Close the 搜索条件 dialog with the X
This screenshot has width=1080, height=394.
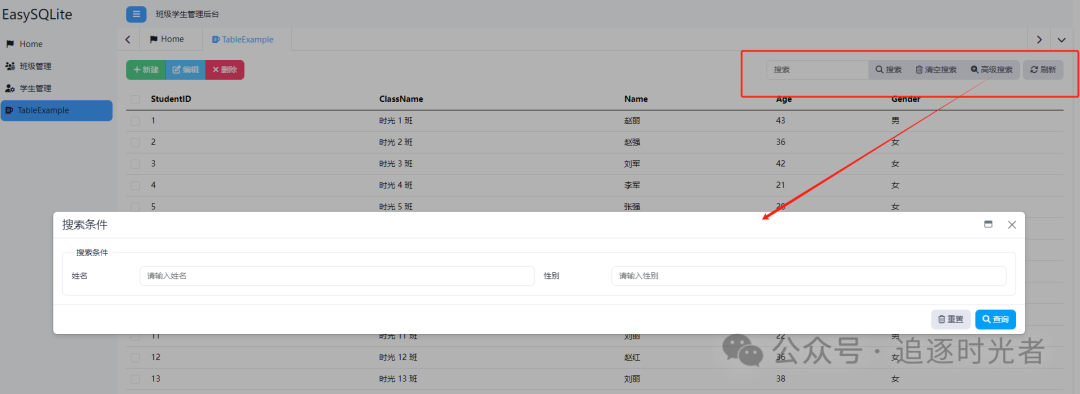(x=1012, y=225)
